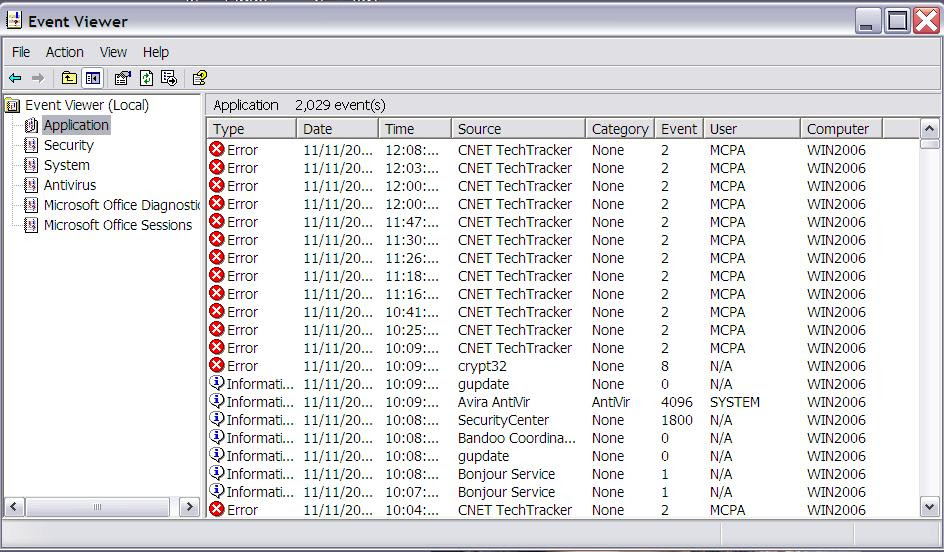Click the 10:25 time cell

click(x=412, y=330)
